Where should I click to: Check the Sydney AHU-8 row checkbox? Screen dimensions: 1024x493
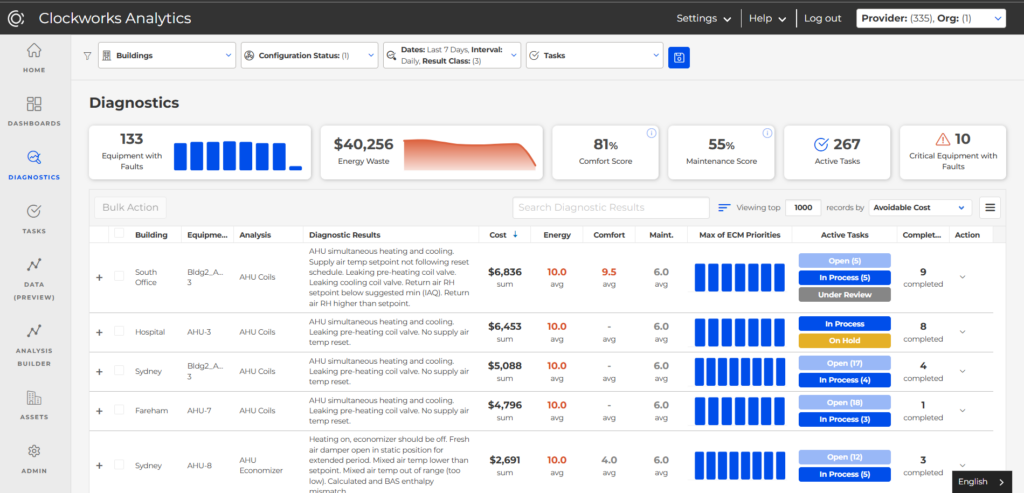119,465
